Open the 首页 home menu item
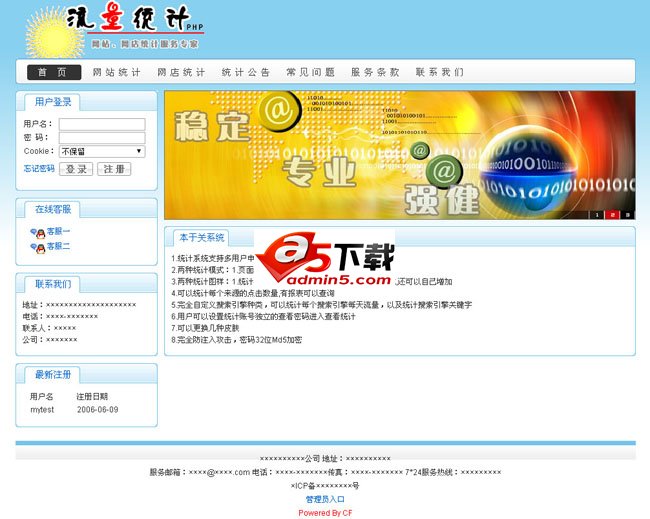The image size is (650, 519). [54, 72]
